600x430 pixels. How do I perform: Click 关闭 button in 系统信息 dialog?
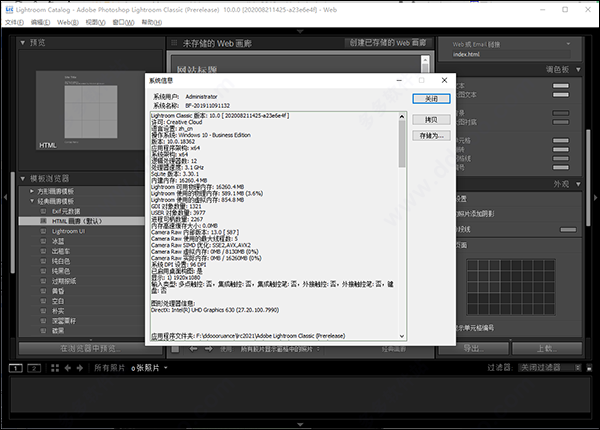431,99
